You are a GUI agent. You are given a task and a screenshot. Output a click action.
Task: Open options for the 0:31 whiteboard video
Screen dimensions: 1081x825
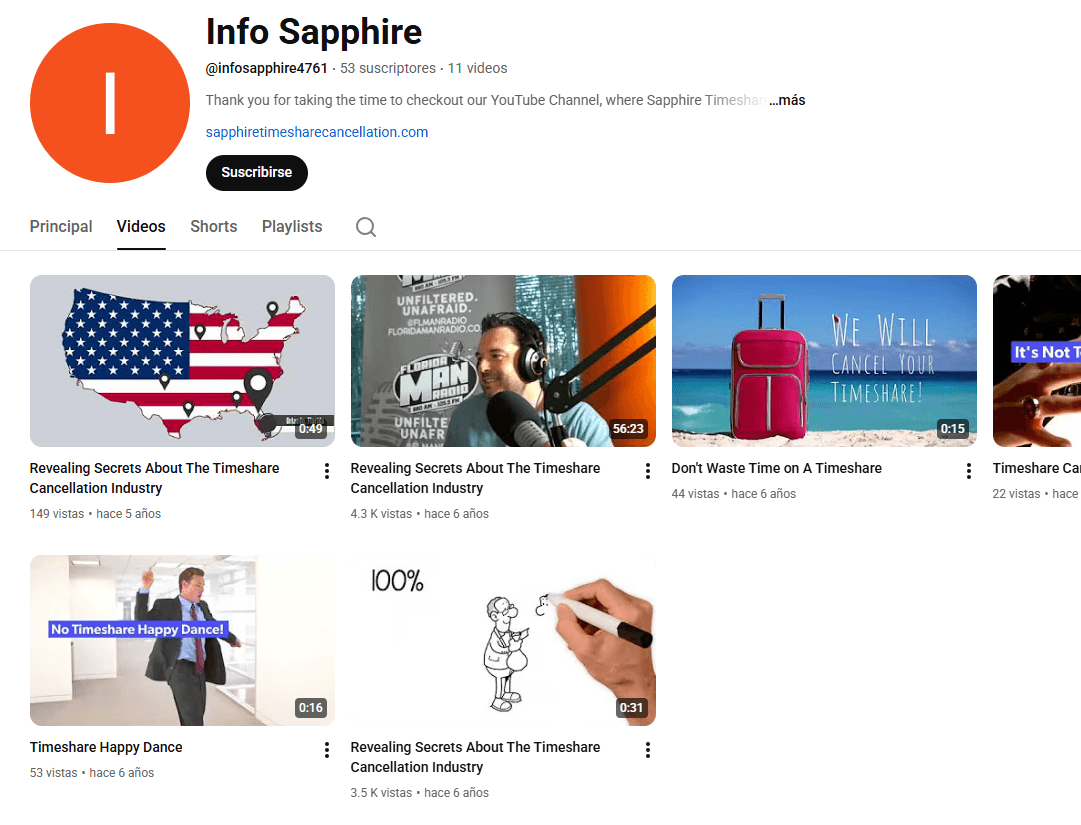647,750
